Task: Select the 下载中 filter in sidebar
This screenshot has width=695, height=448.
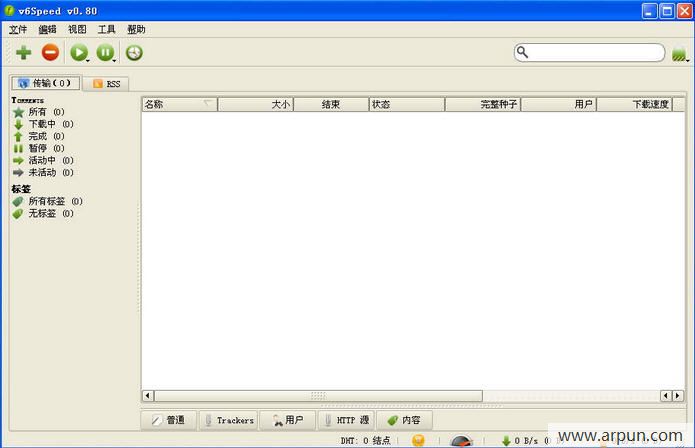Action: (43, 124)
